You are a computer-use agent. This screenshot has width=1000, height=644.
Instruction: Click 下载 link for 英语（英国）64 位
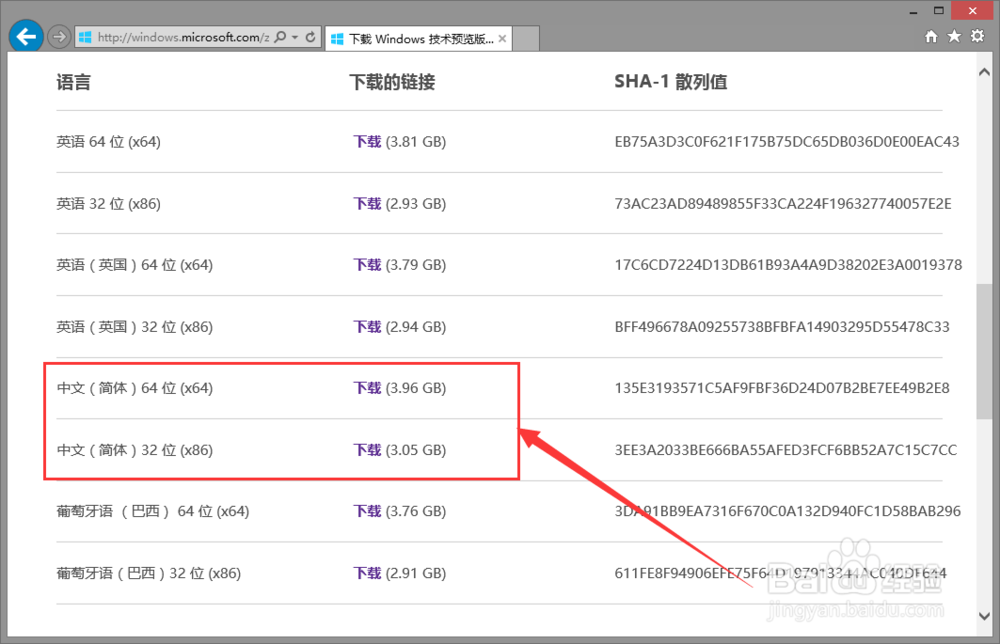pyautogui.click(x=367, y=265)
